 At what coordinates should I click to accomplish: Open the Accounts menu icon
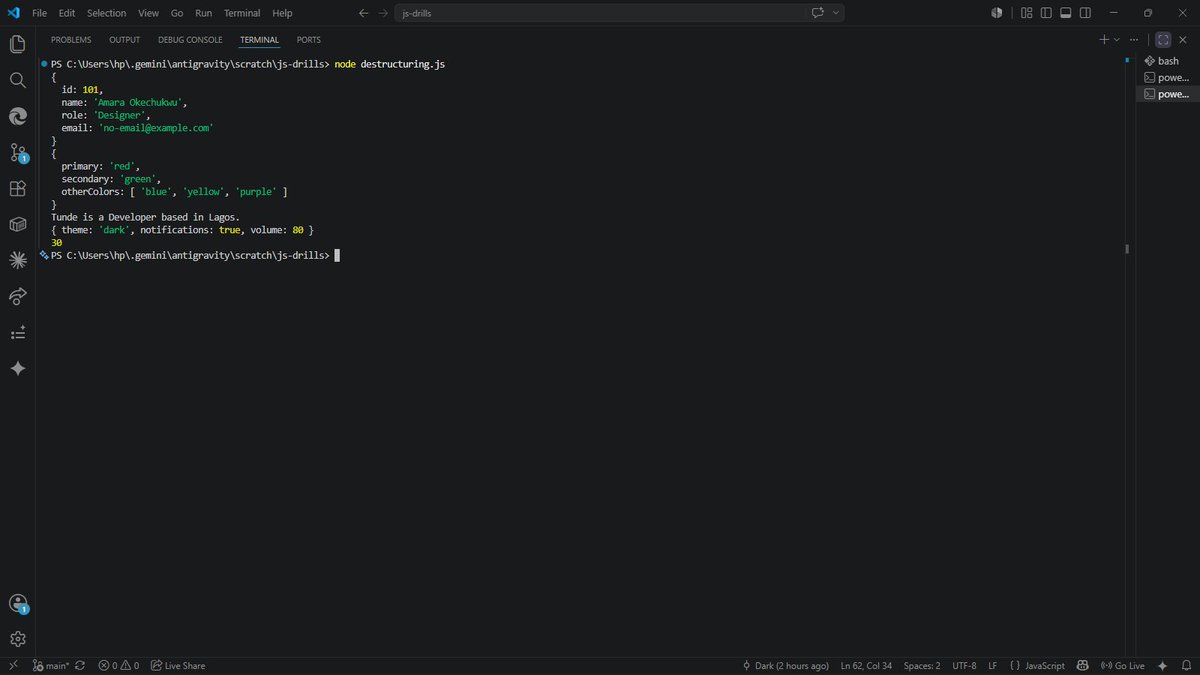click(x=17, y=603)
